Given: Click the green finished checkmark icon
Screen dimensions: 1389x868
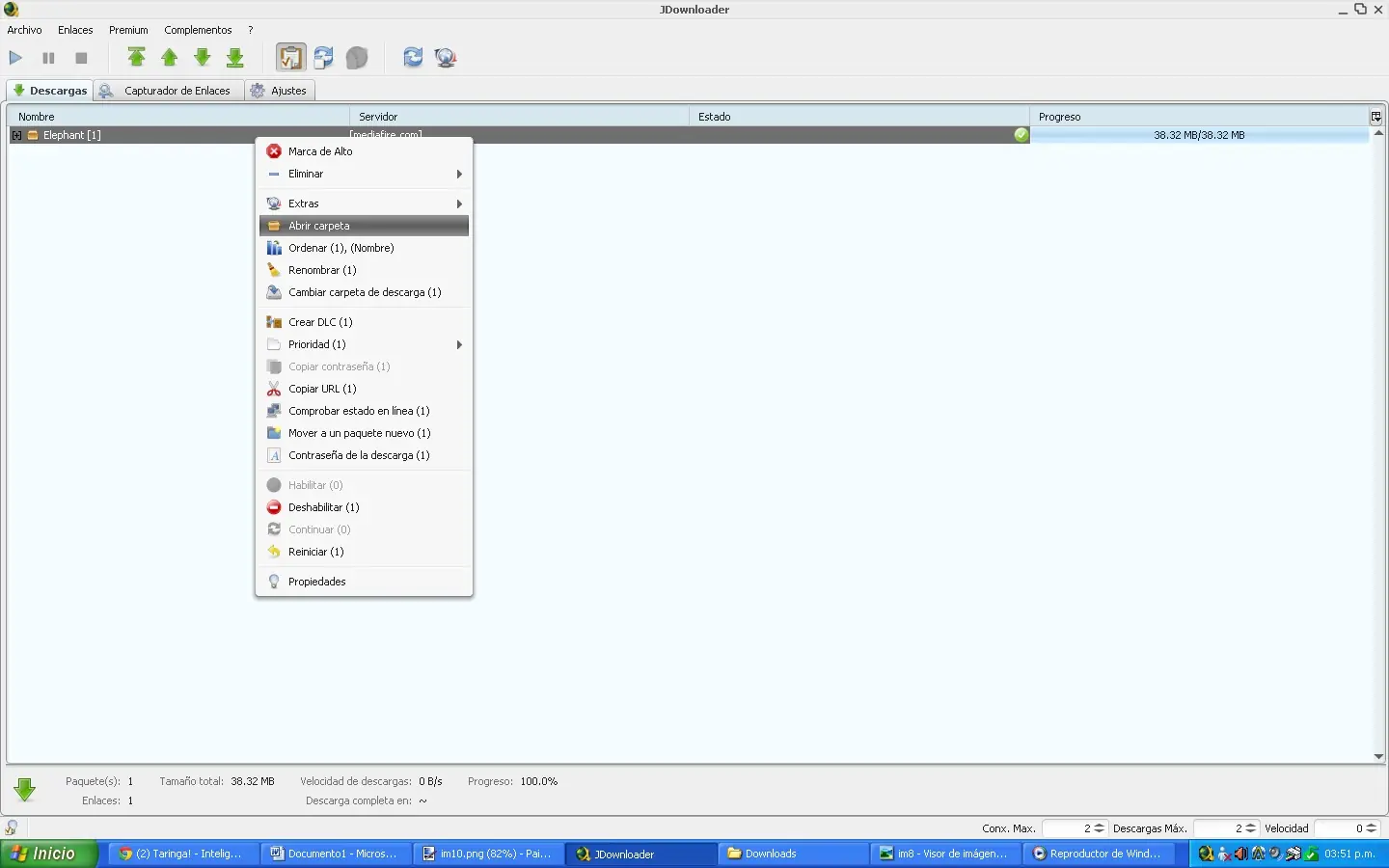Looking at the screenshot, I should 1021,135.
